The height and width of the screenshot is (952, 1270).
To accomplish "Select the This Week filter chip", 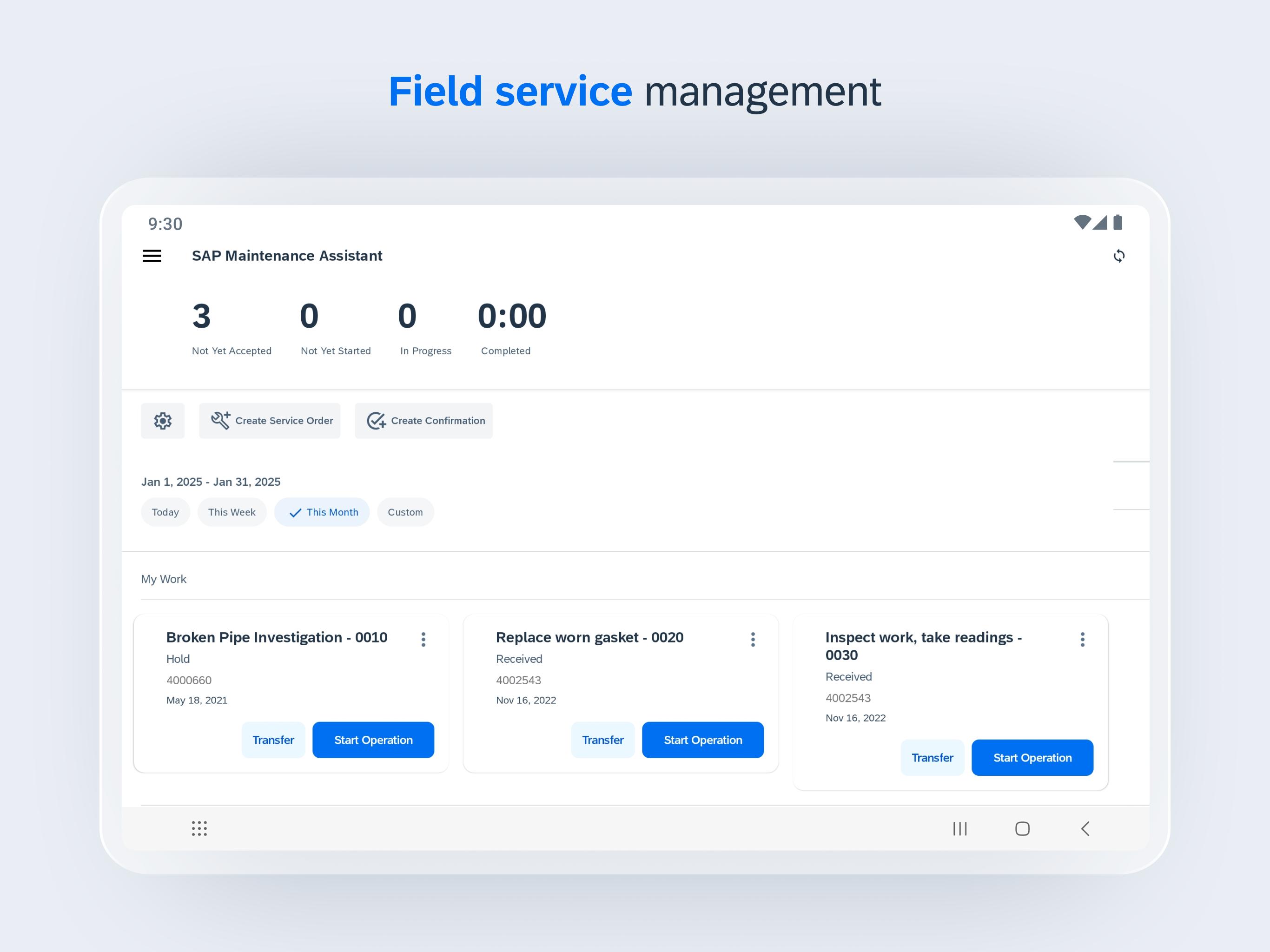I will click(232, 512).
